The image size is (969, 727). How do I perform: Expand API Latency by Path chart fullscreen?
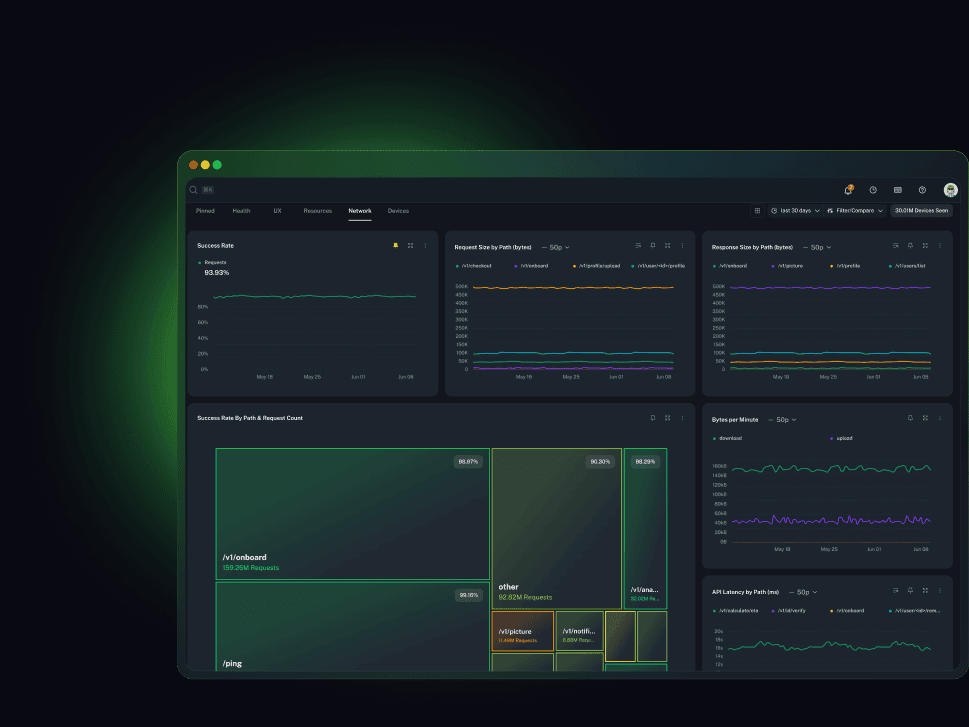925,590
